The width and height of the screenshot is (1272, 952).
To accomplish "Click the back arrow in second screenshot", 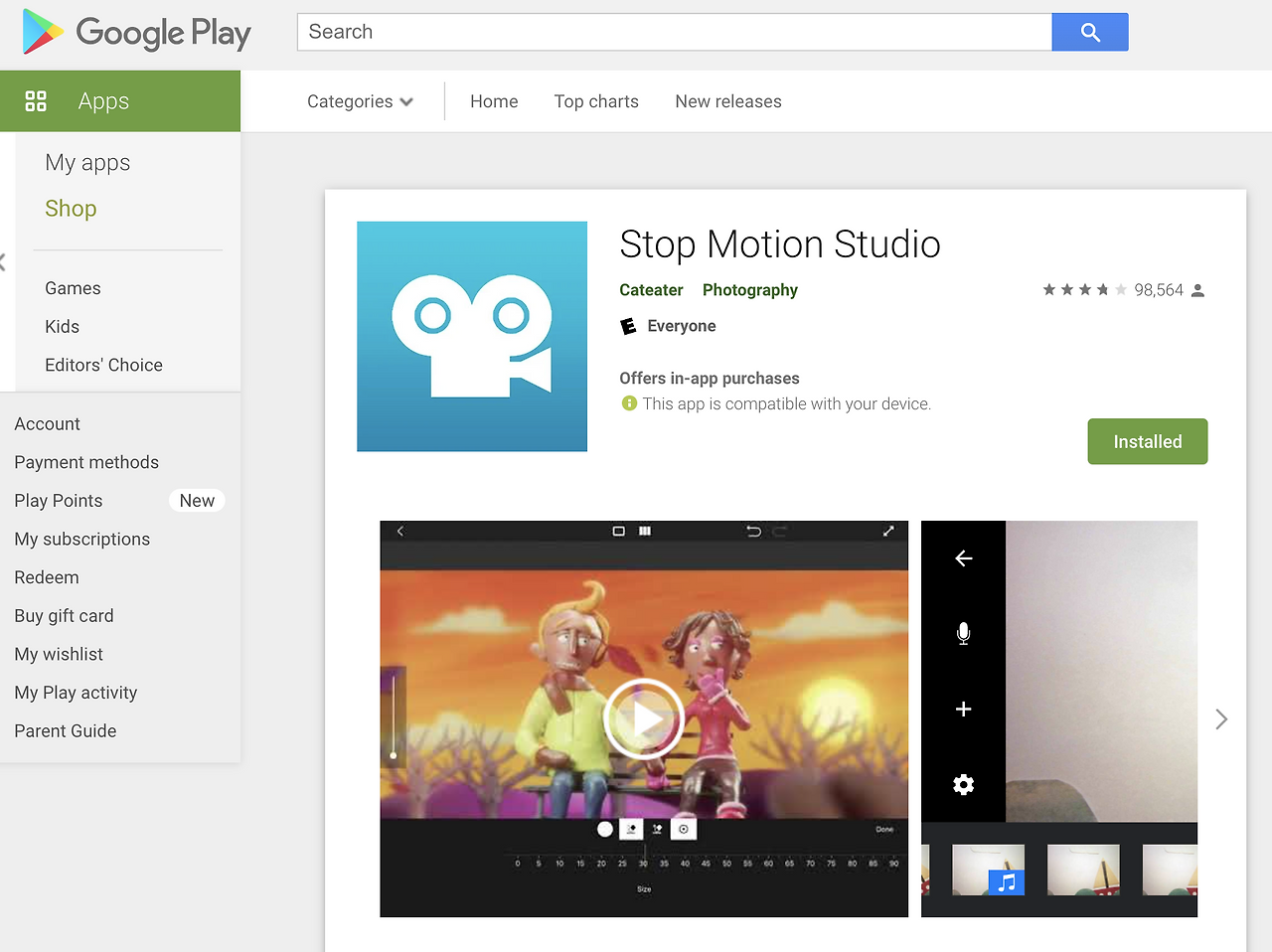I will tap(963, 558).
